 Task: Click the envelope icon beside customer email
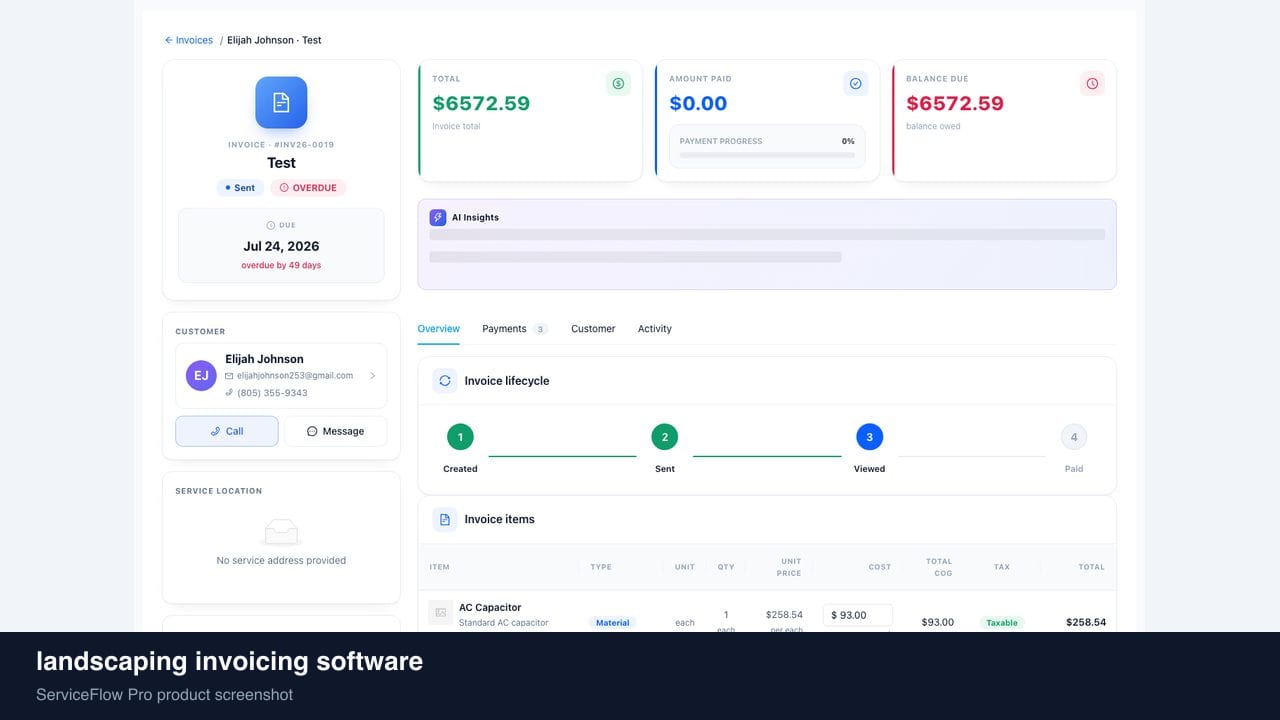pos(229,376)
